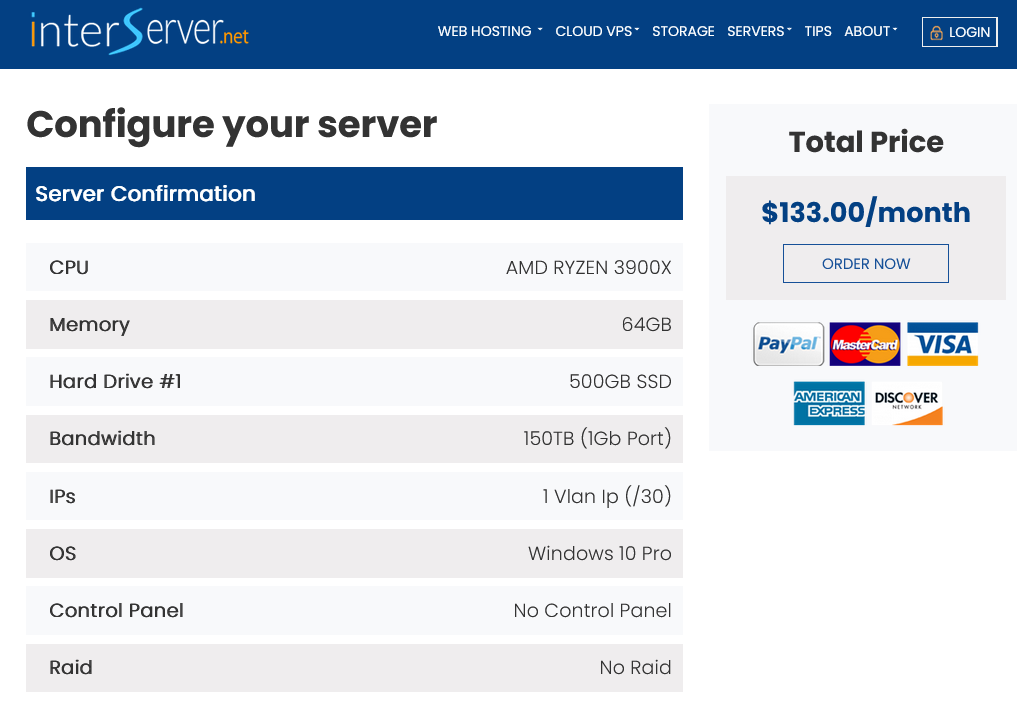The width and height of the screenshot is (1017, 704).
Task: Click the $133.00/month total price
Action: click(866, 212)
